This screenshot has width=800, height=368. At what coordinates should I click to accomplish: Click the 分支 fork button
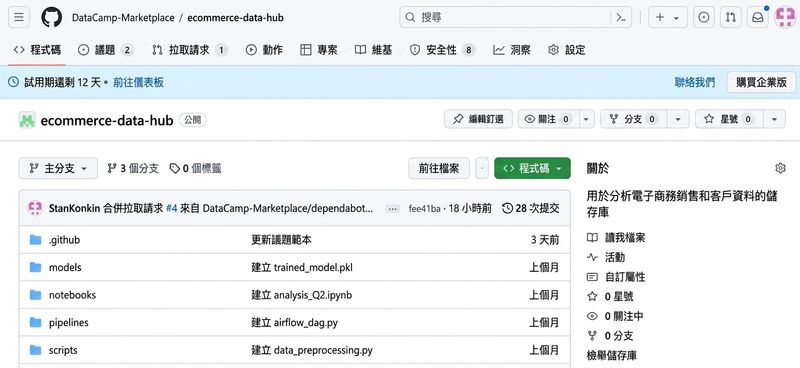pos(634,119)
